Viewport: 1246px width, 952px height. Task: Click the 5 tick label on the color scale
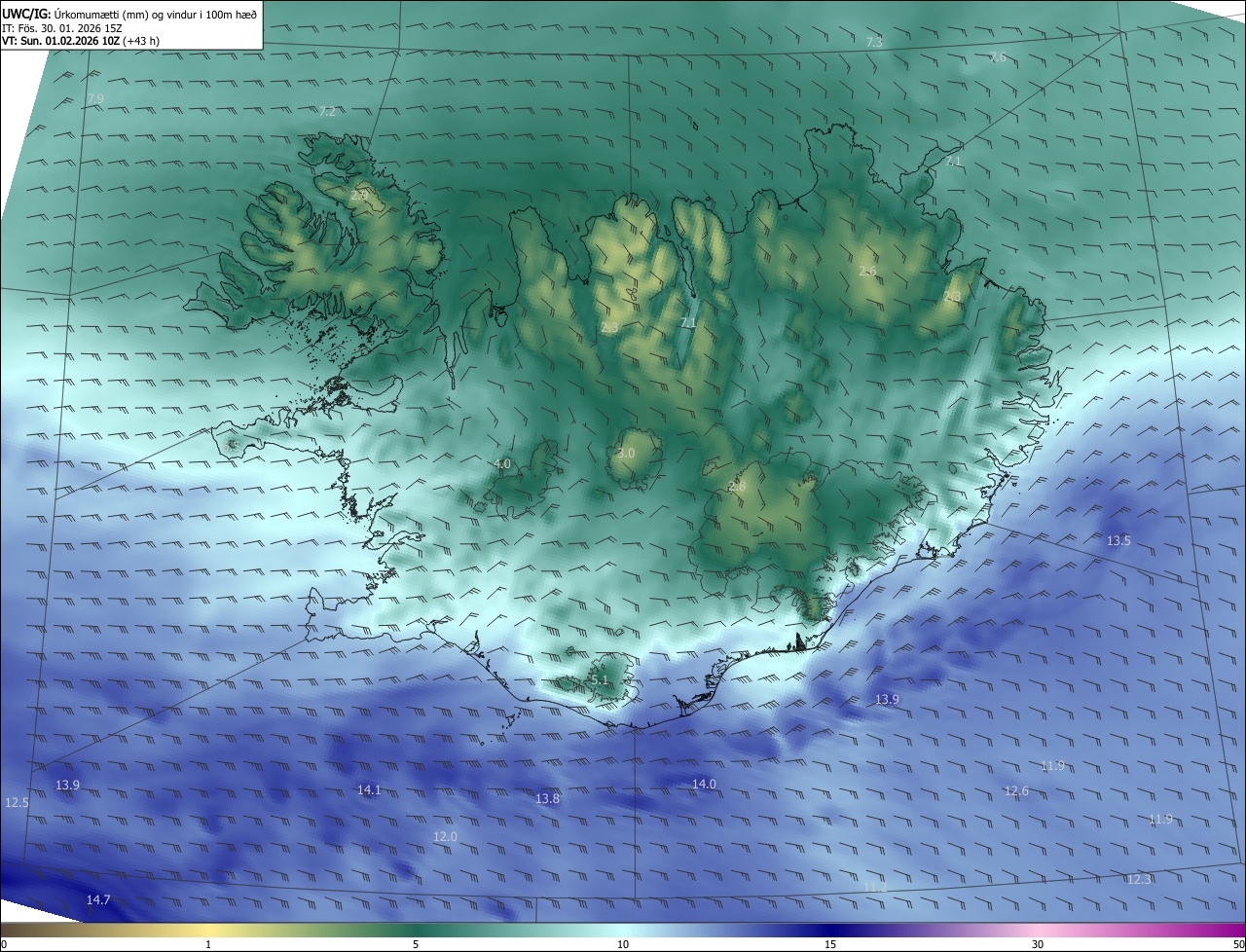tap(416, 945)
